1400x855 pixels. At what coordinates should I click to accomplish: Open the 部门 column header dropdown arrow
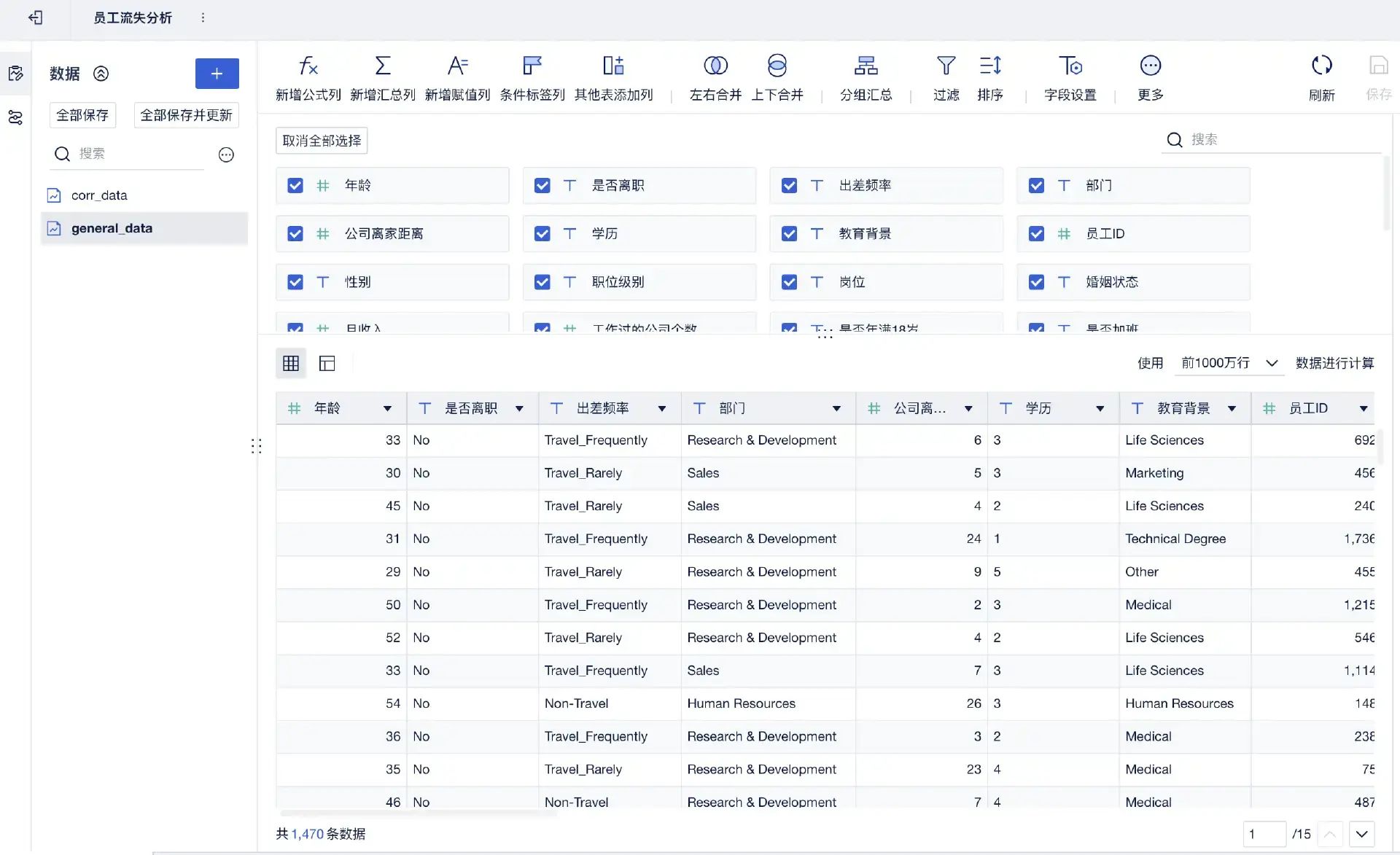[836, 409]
